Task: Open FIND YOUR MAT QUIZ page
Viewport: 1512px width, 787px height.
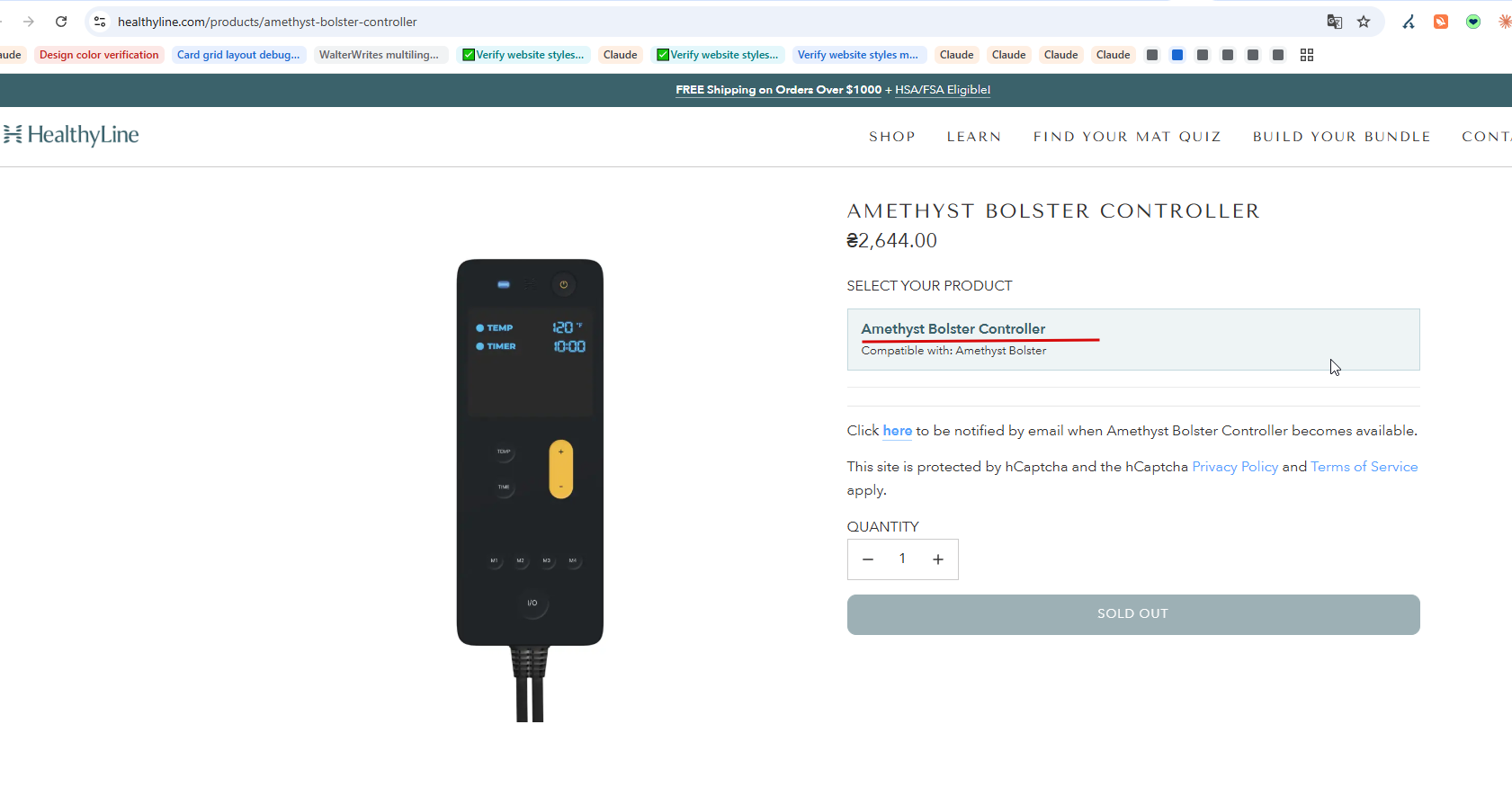Action: coord(1126,137)
